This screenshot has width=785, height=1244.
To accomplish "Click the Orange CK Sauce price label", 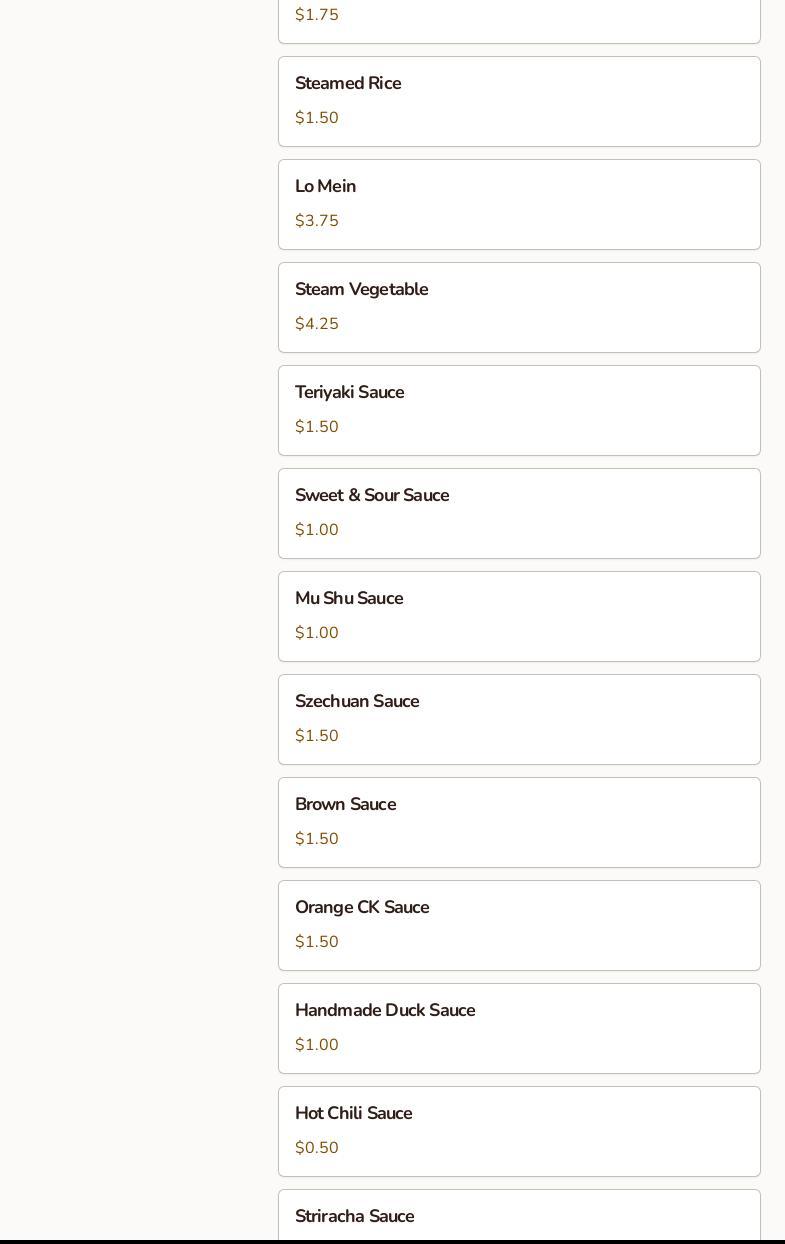I will [x=317, y=942].
